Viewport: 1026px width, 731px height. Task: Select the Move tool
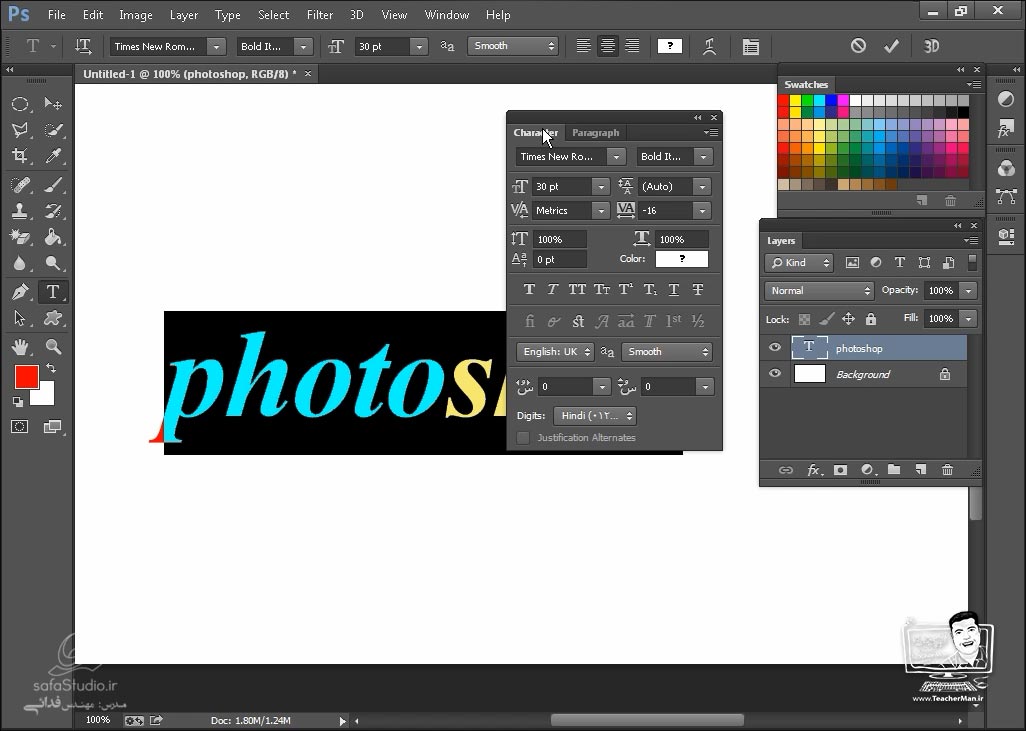point(53,104)
